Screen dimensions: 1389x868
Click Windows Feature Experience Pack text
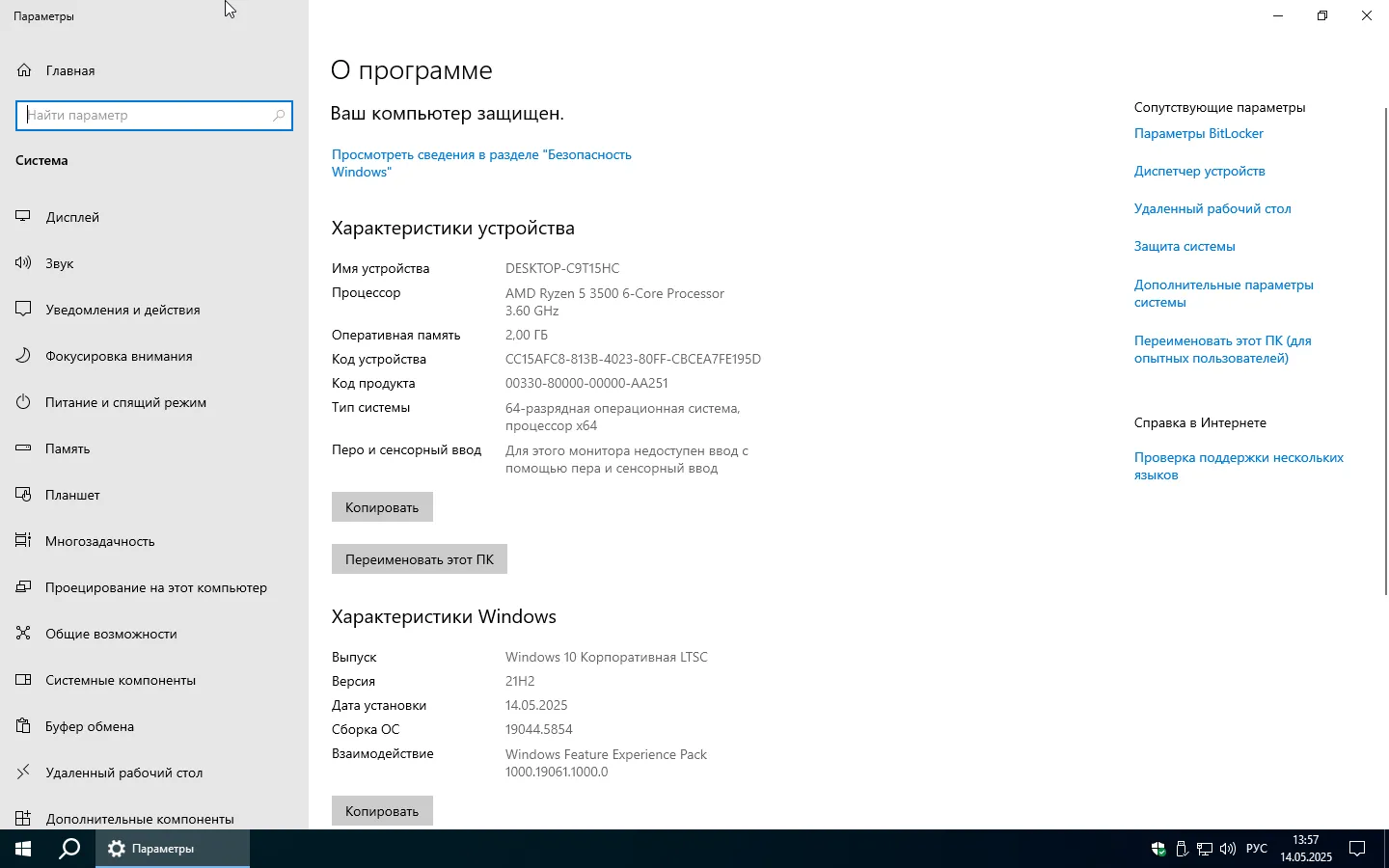[x=606, y=763]
